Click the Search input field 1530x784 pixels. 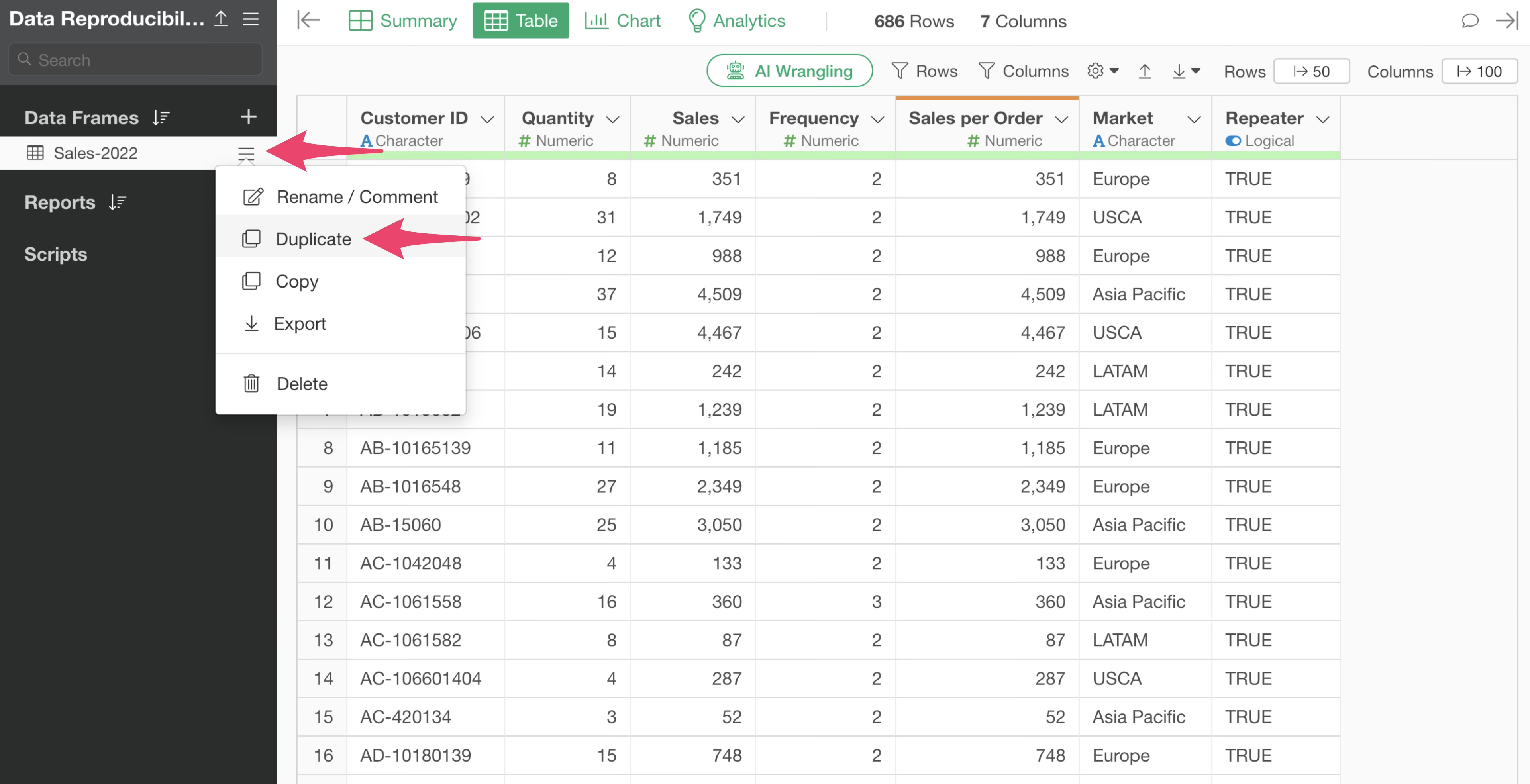[135, 60]
